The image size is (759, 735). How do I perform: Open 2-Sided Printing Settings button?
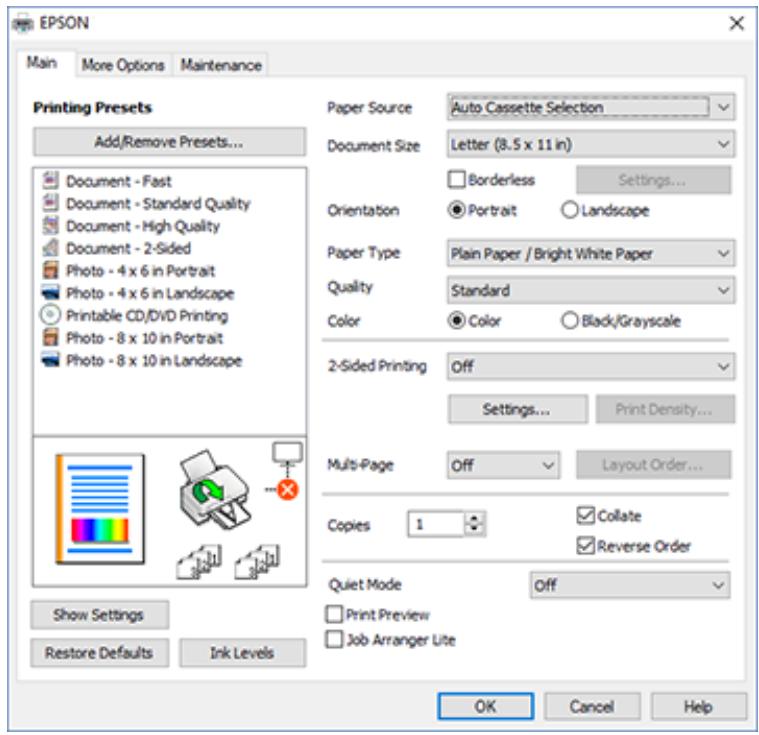tap(517, 410)
